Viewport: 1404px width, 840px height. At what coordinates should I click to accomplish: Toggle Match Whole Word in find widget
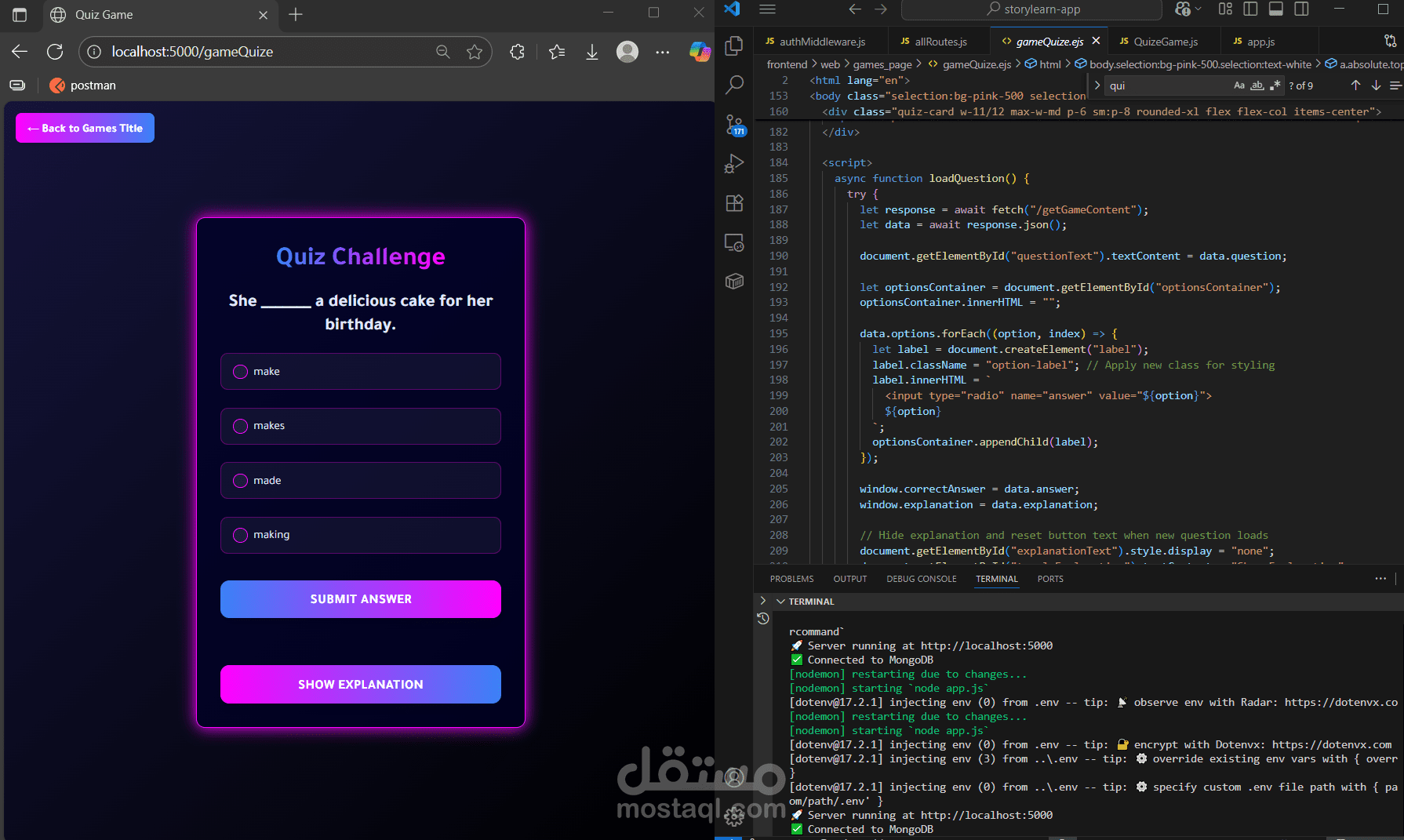click(1257, 85)
